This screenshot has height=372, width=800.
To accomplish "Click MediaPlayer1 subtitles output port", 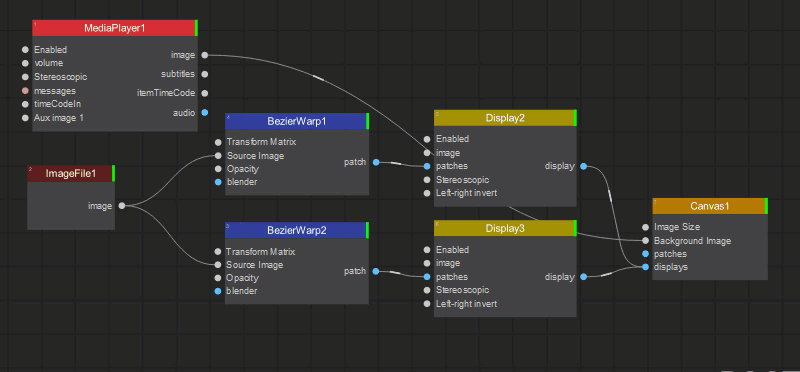I will tap(205, 74).
